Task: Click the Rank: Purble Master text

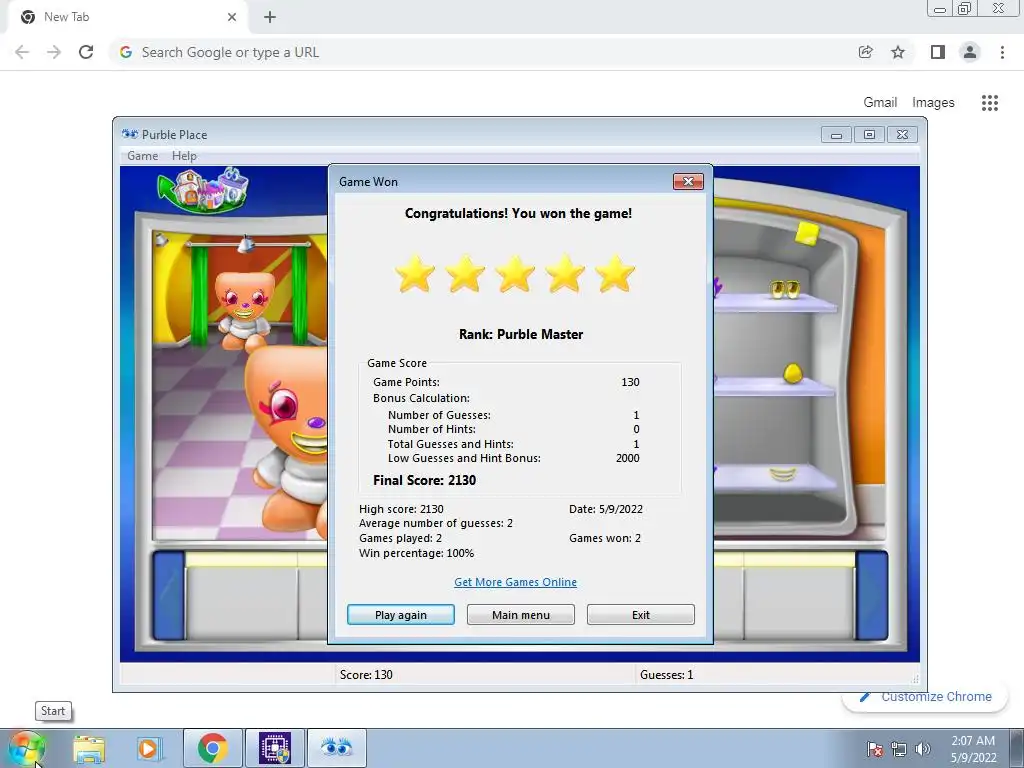Action: 520,334
